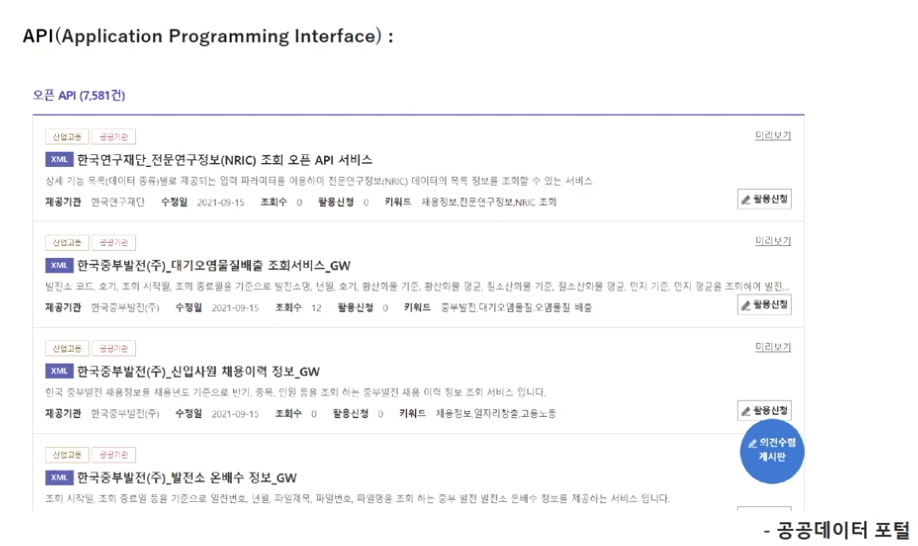Click provider name 한국연구재단 in first entry
The width and height of the screenshot is (918, 546).
(118, 202)
